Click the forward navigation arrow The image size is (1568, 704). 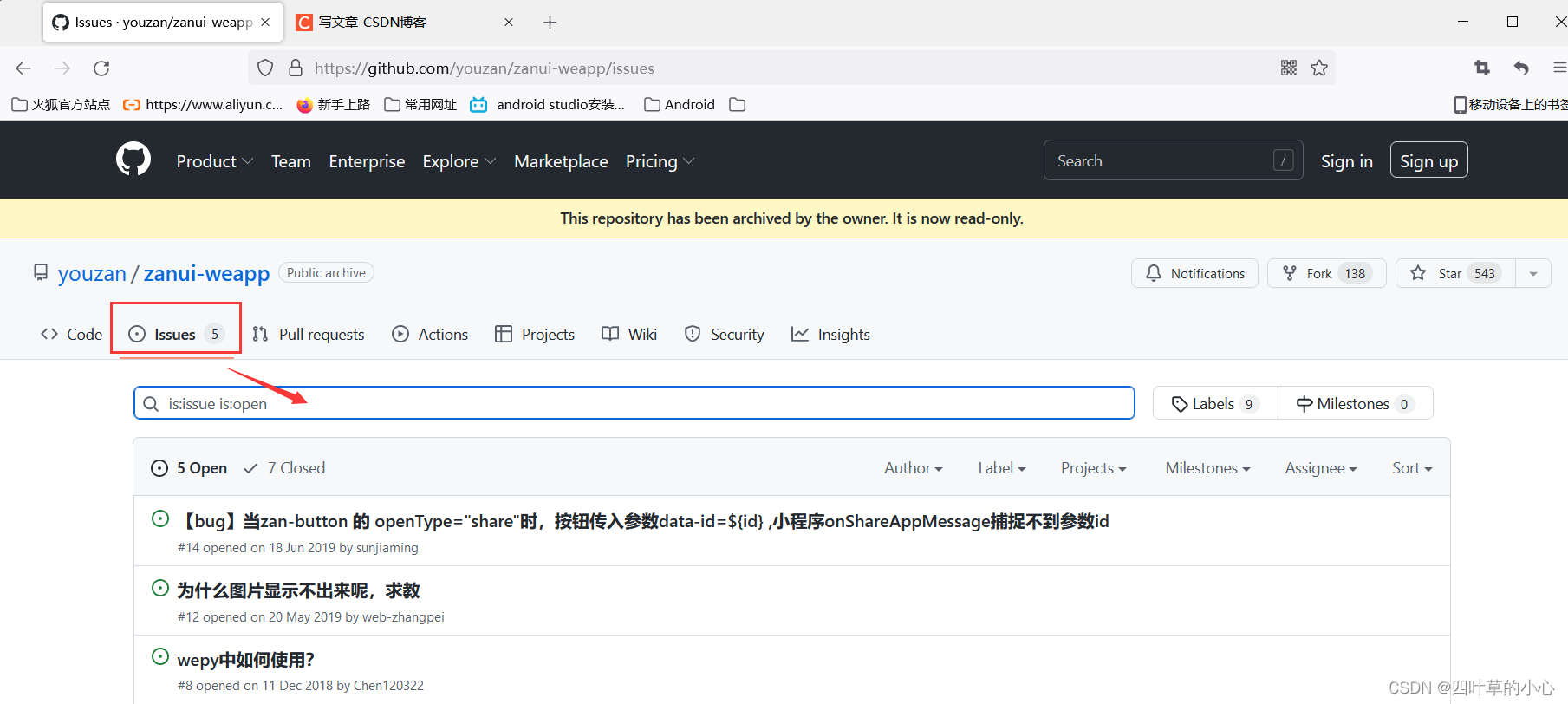(x=62, y=68)
